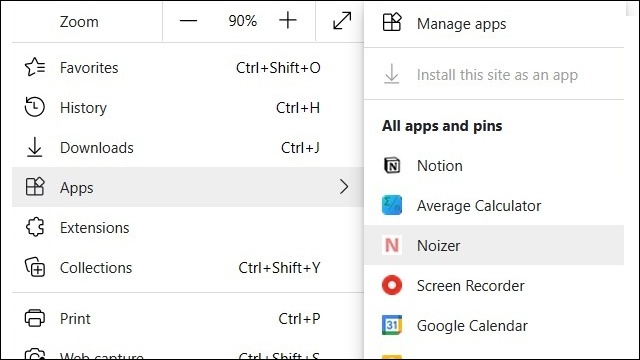Click the red Screen Recorder icon
The image size is (640, 360).
coord(392,285)
